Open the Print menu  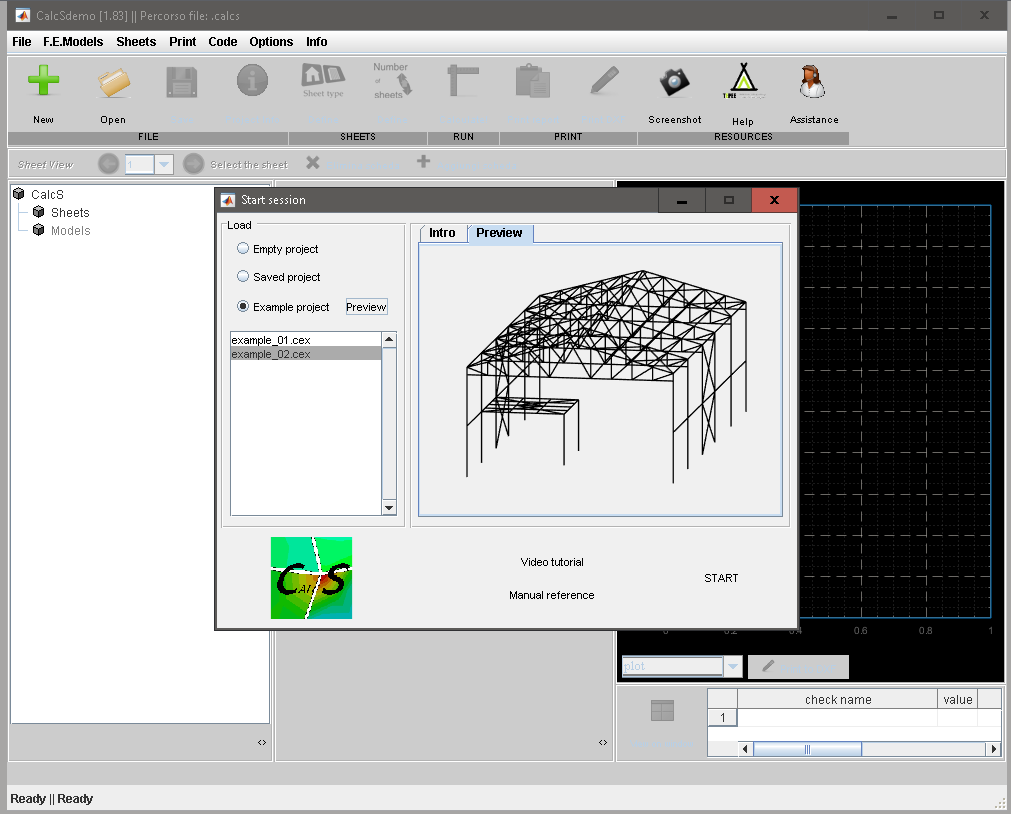pos(182,42)
